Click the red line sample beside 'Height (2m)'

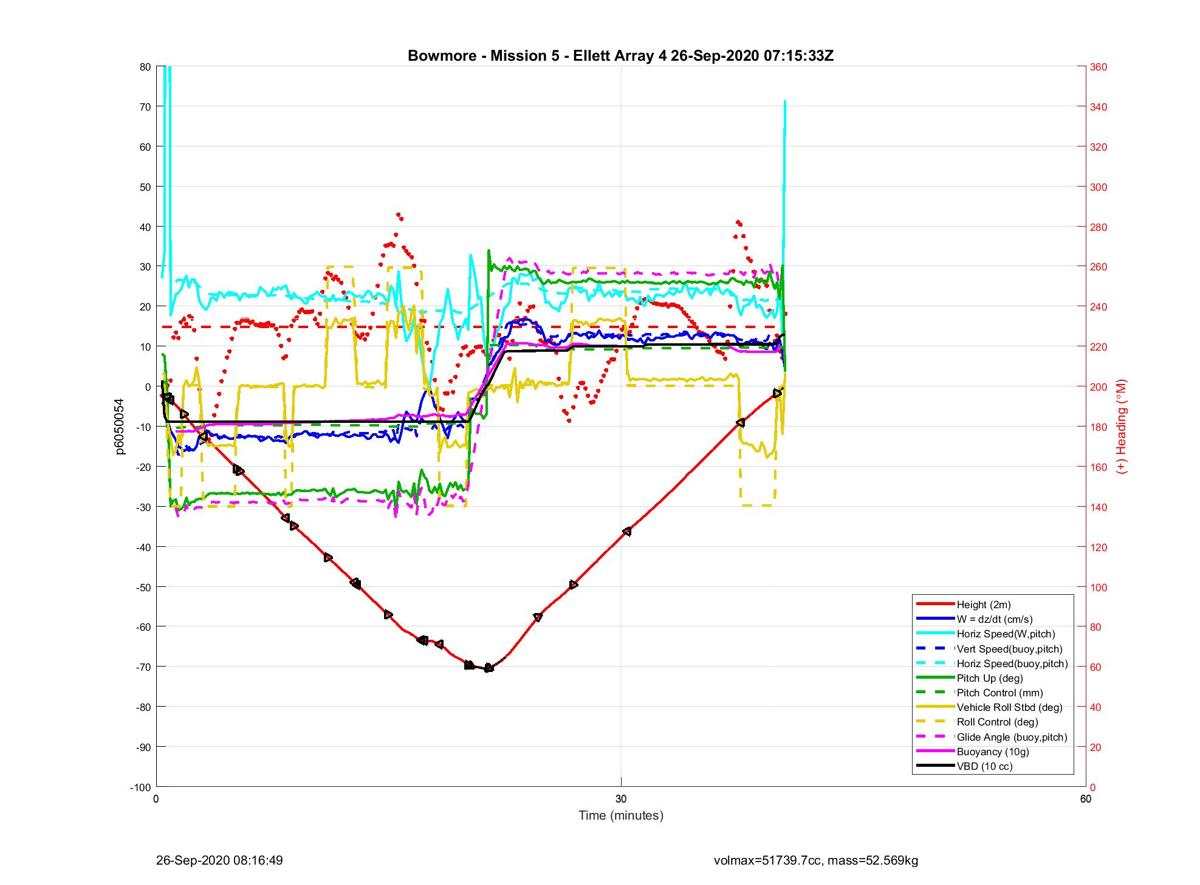933,605
